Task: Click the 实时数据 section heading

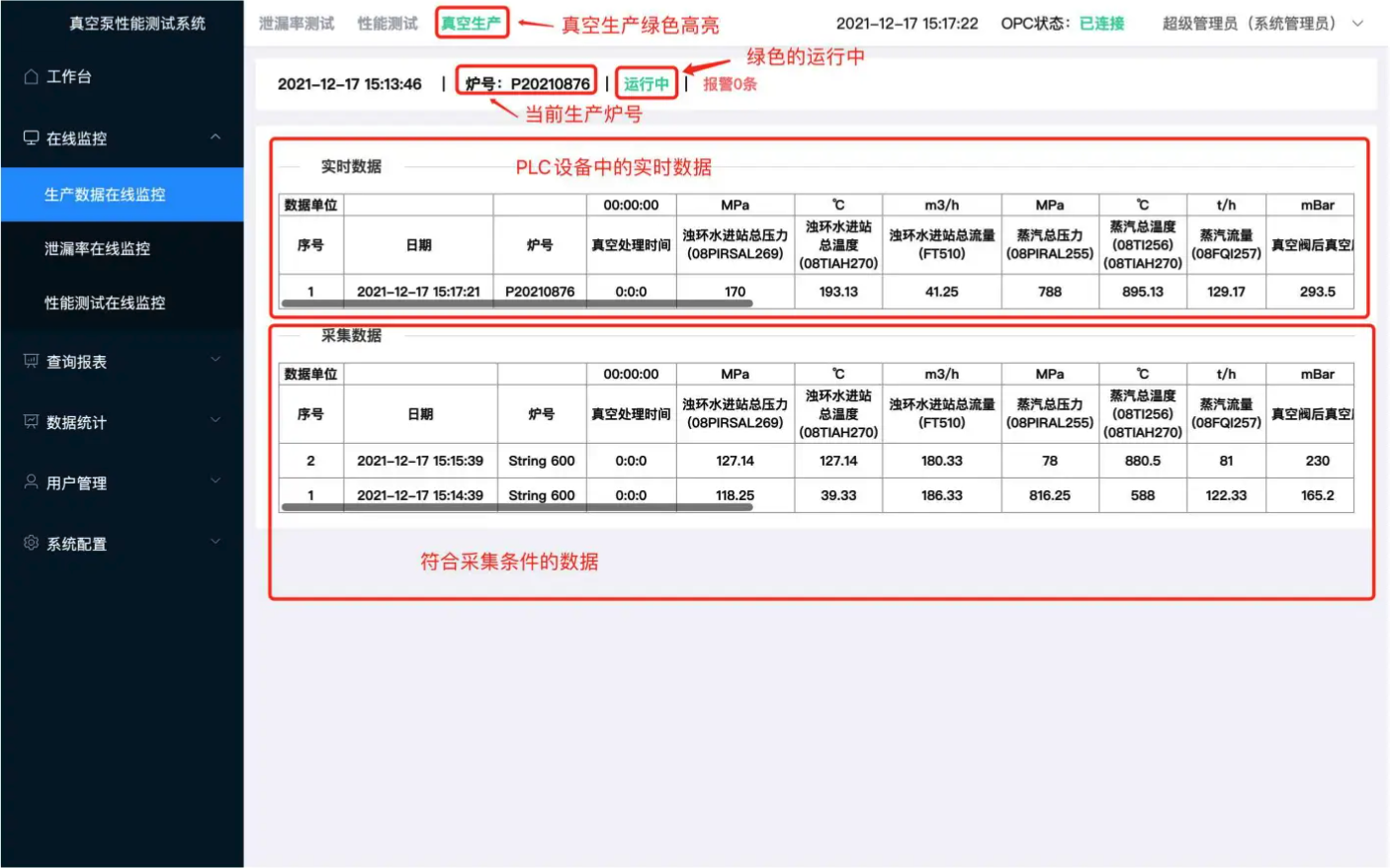Action: 351,166
